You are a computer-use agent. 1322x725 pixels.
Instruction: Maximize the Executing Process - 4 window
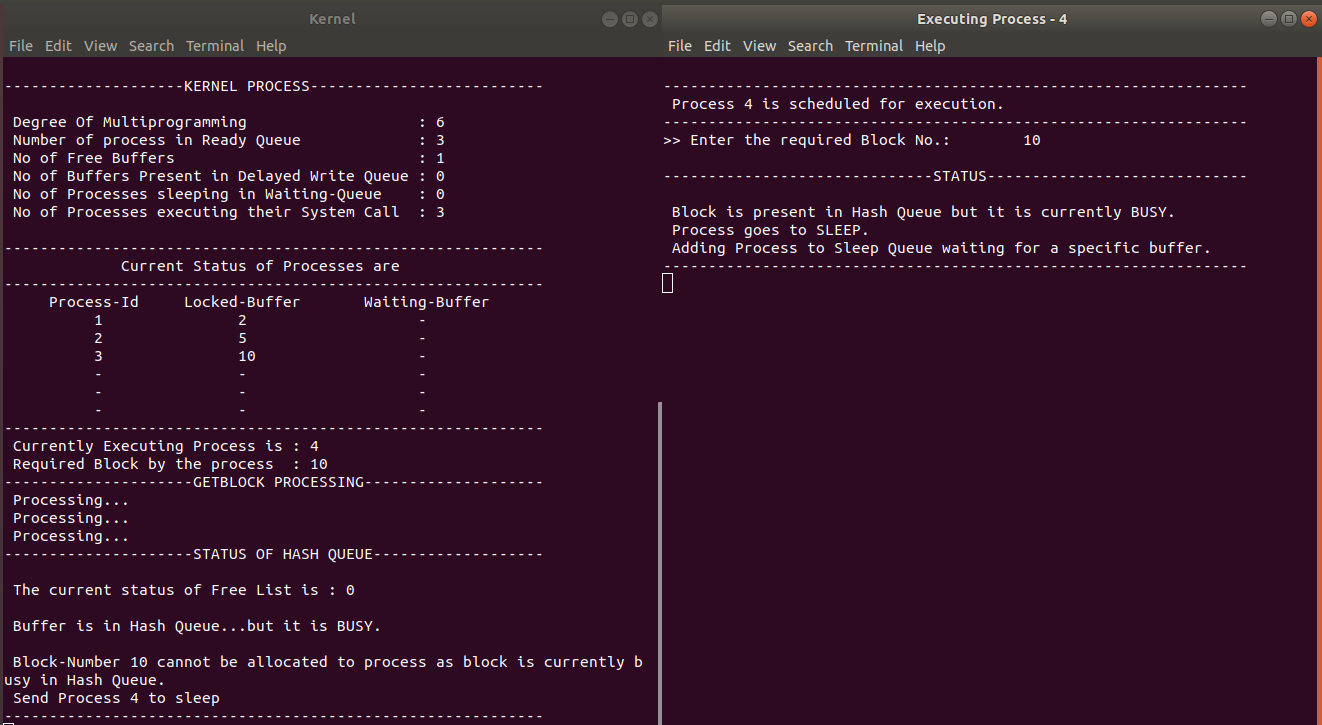[x=1288, y=18]
